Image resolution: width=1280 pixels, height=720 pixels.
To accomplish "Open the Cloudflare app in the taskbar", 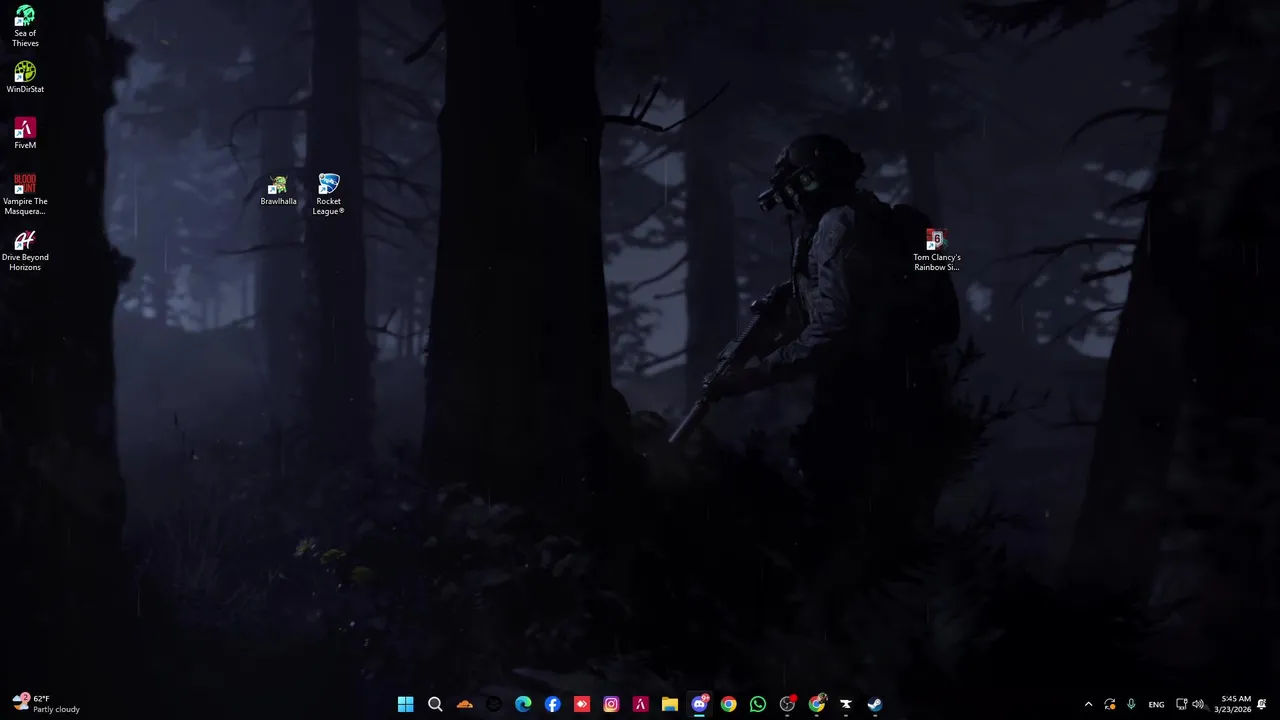I will (x=464, y=704).
